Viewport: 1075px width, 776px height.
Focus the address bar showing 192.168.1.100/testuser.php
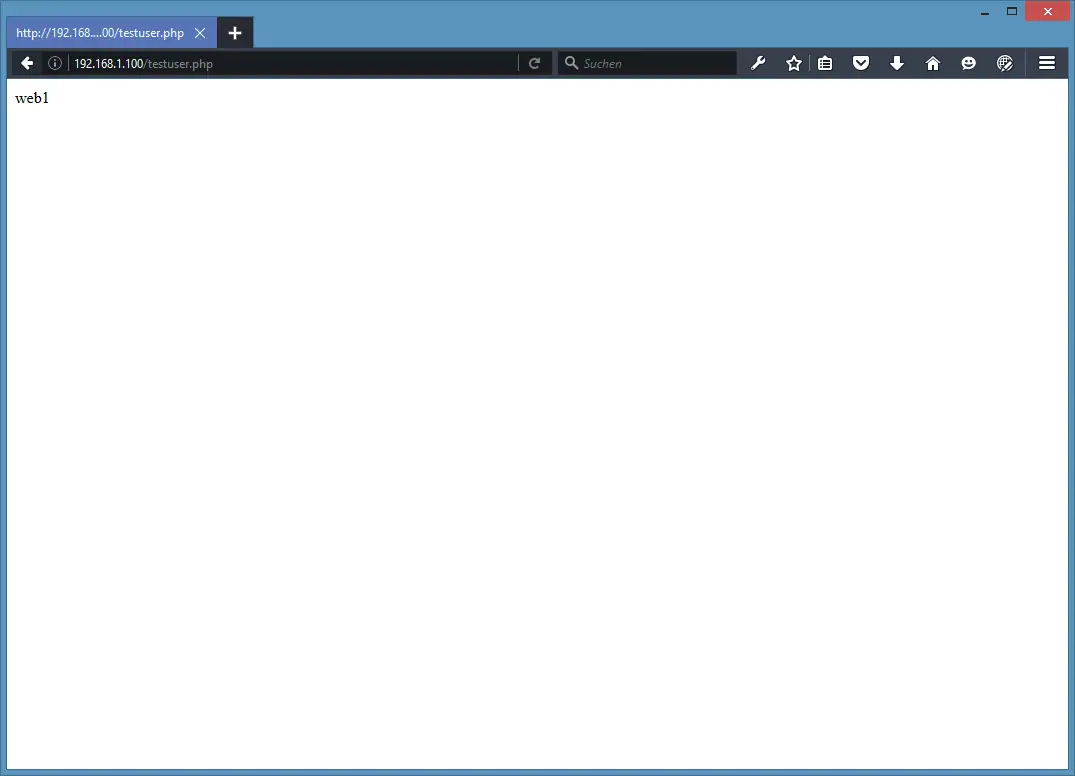tap(295, 63)
